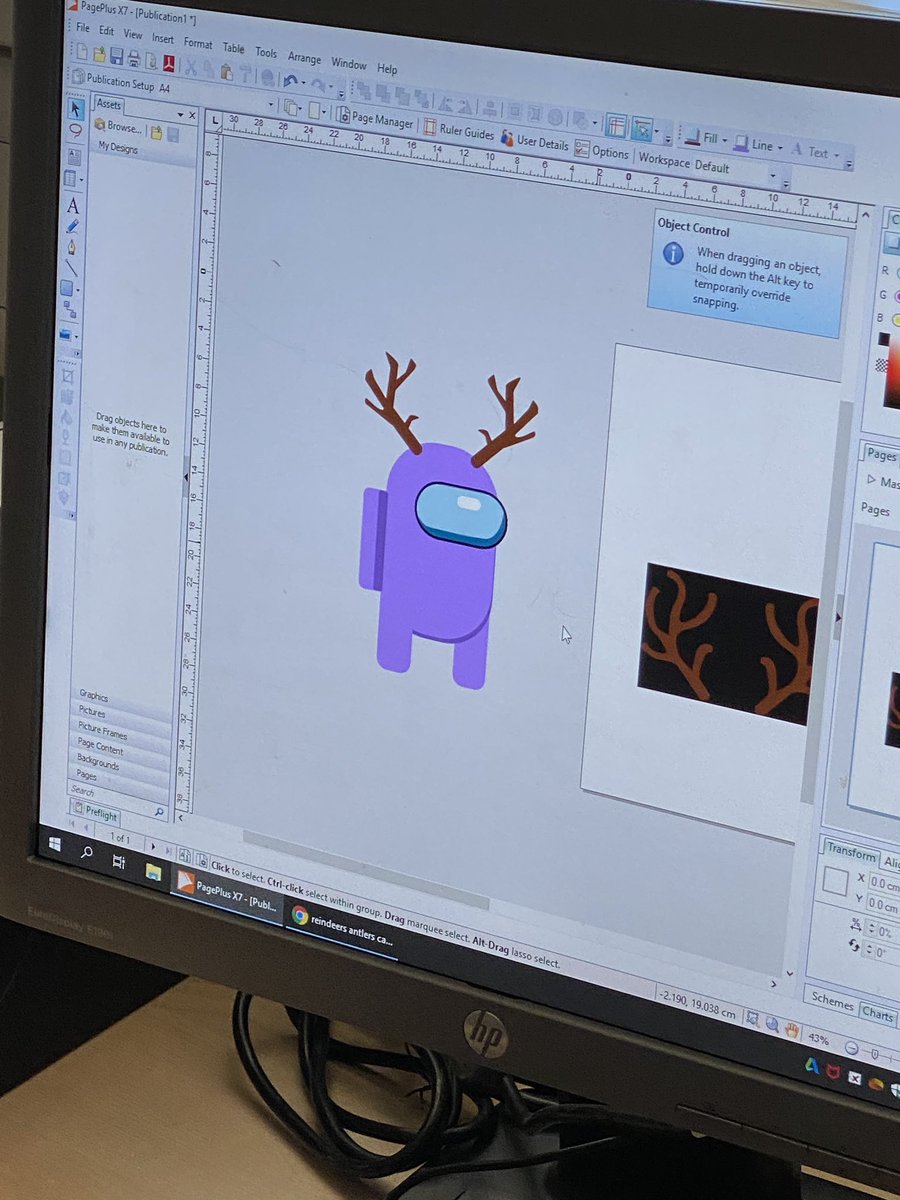Click the horizontal scrollbar under canvas
Image resolution: width=900 pixels, height=1200 pixels.
point(365,870)
